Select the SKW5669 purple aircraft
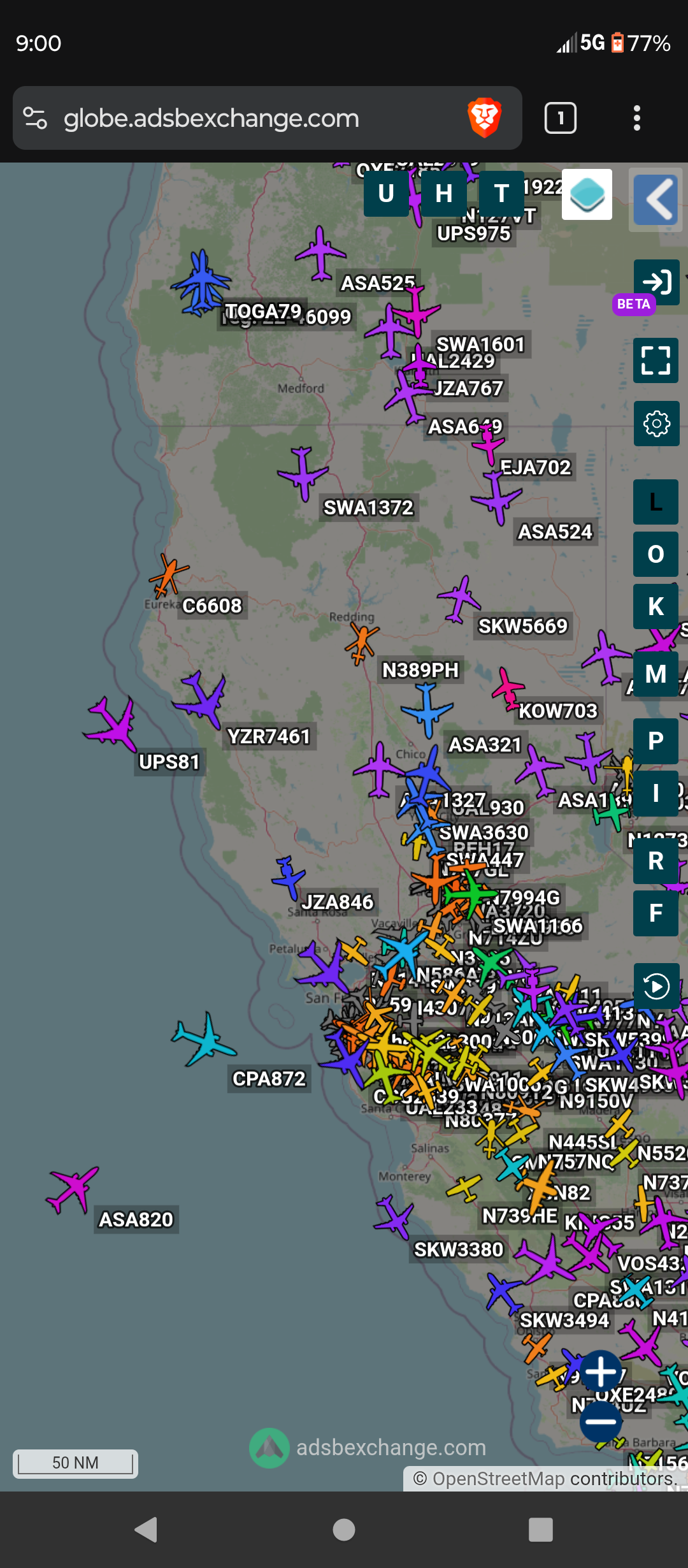 point(459,599)
